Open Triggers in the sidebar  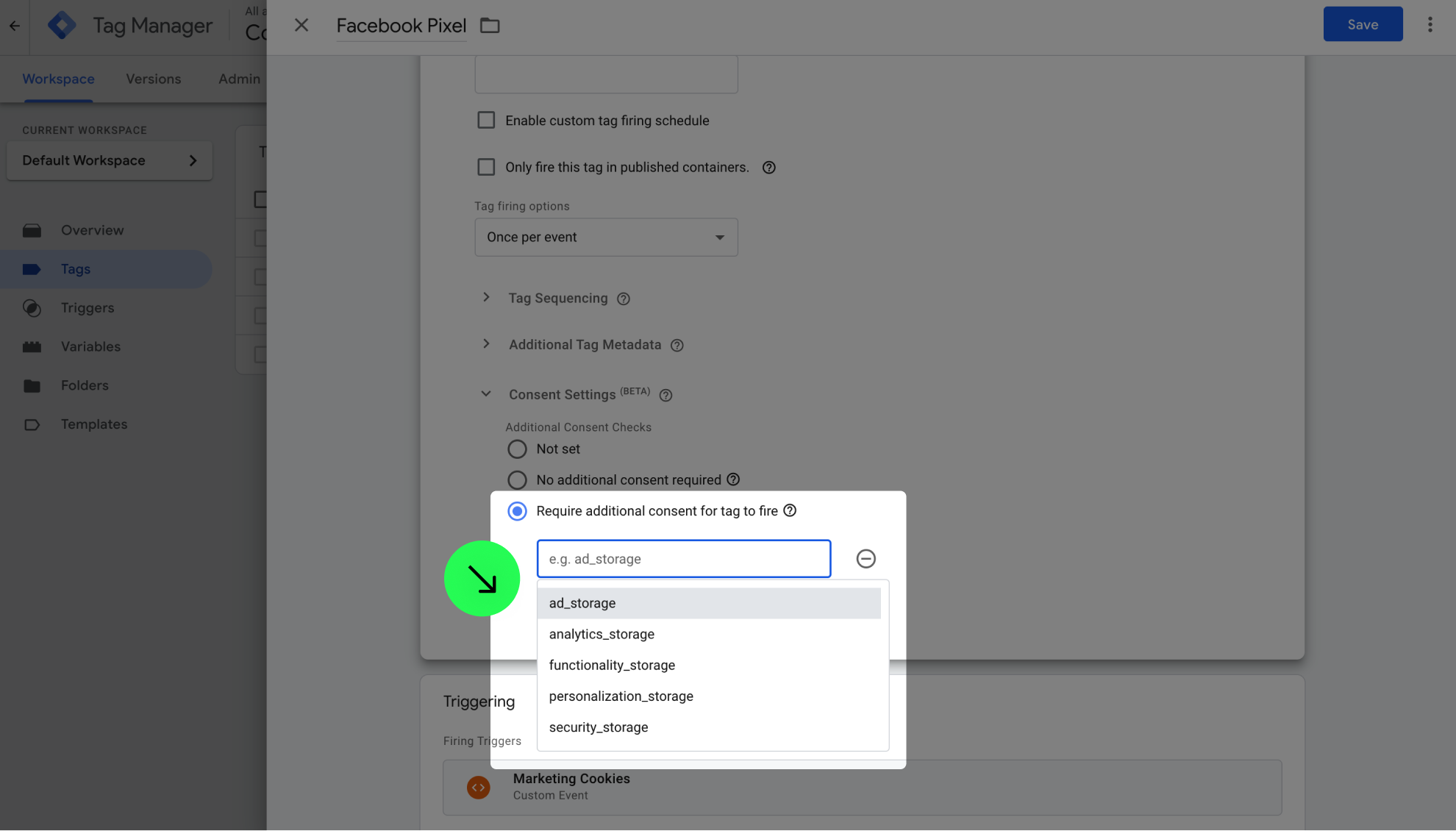88,308
